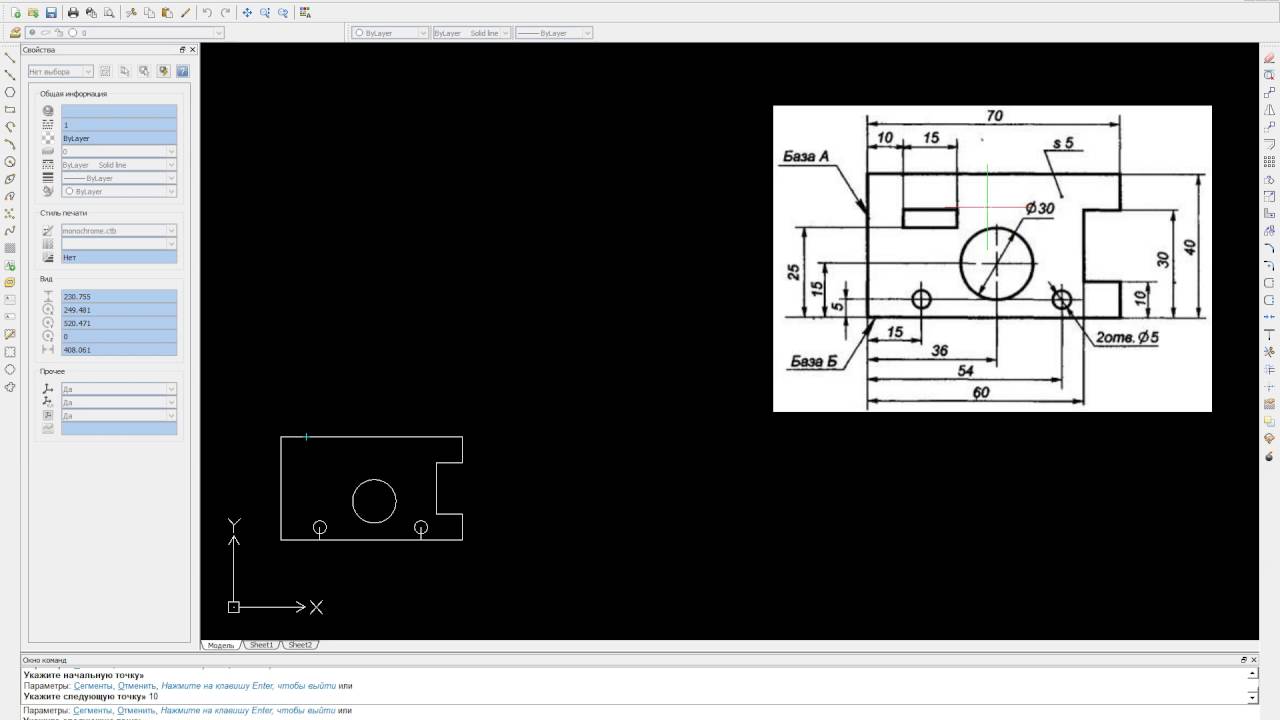
Task: Close the Свойства panel
Action: pos(193,49)
